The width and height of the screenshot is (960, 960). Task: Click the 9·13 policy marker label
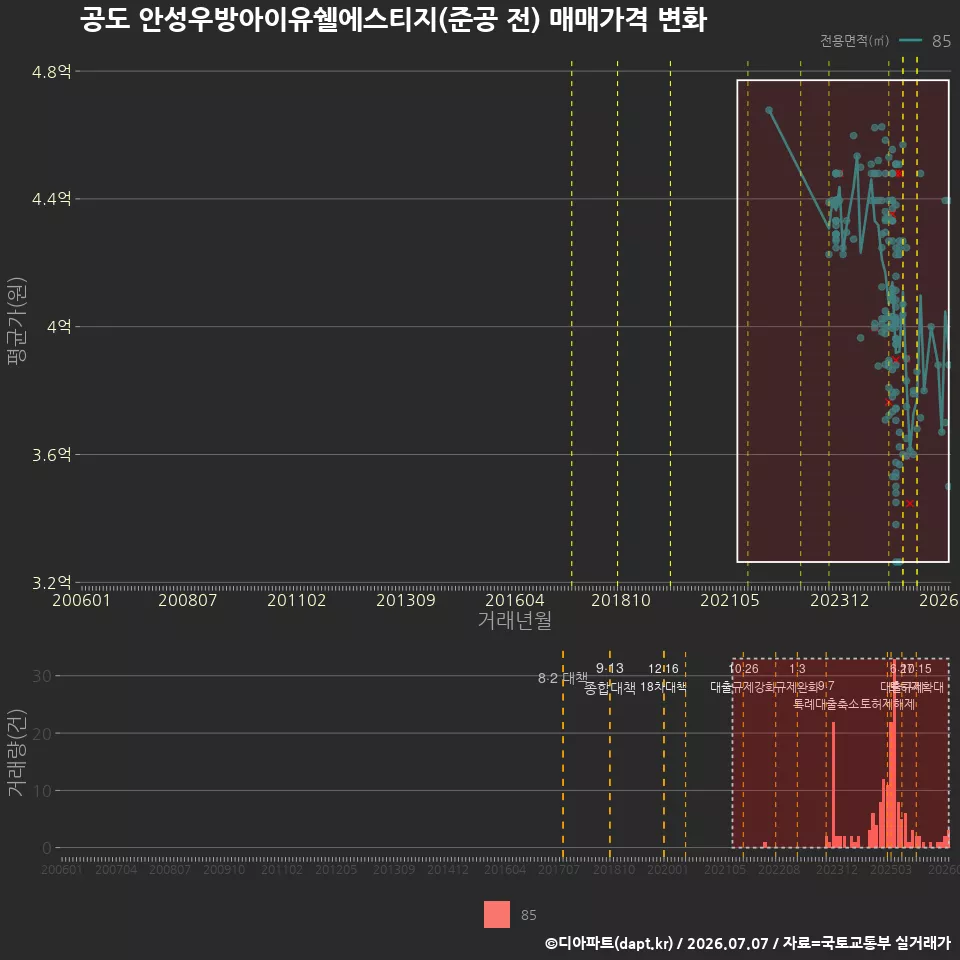click(x=610, y=668)
